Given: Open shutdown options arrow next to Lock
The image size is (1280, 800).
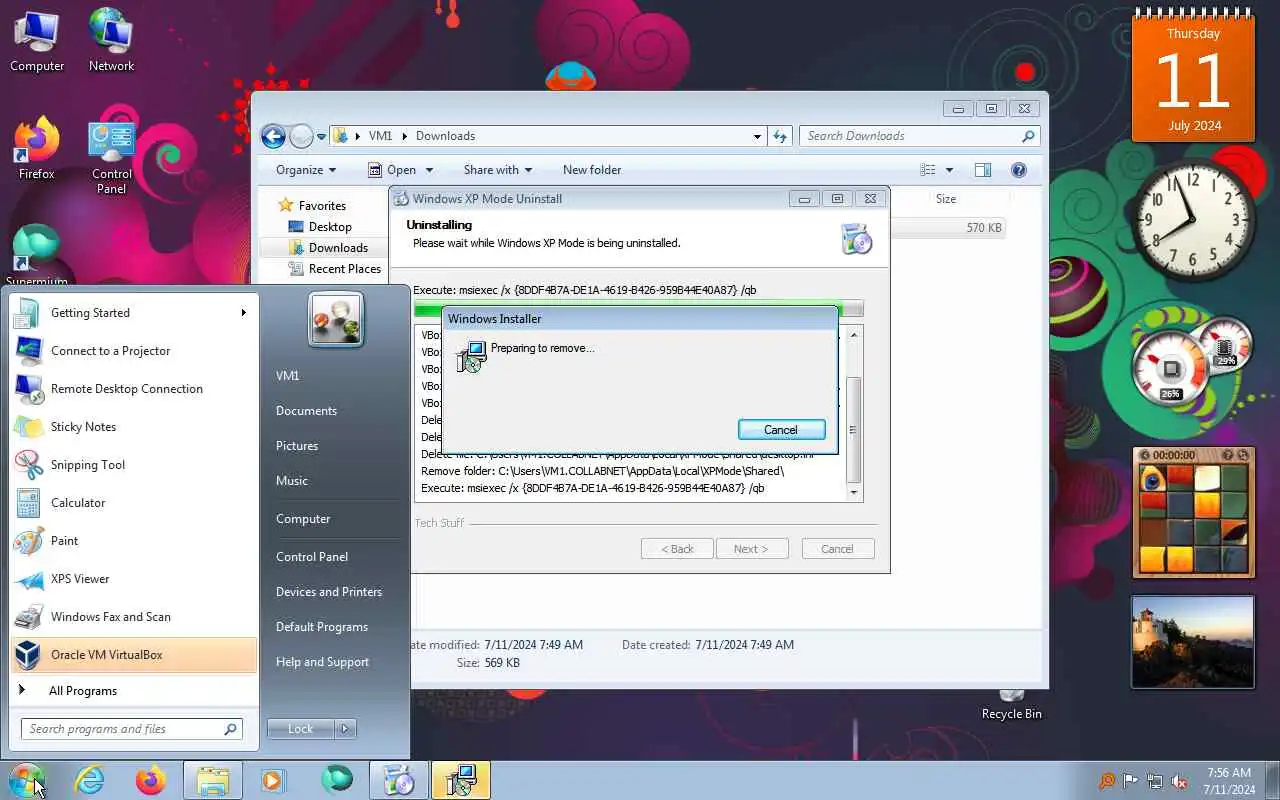Looking at the screenshot, I should [x=345, y=729].
